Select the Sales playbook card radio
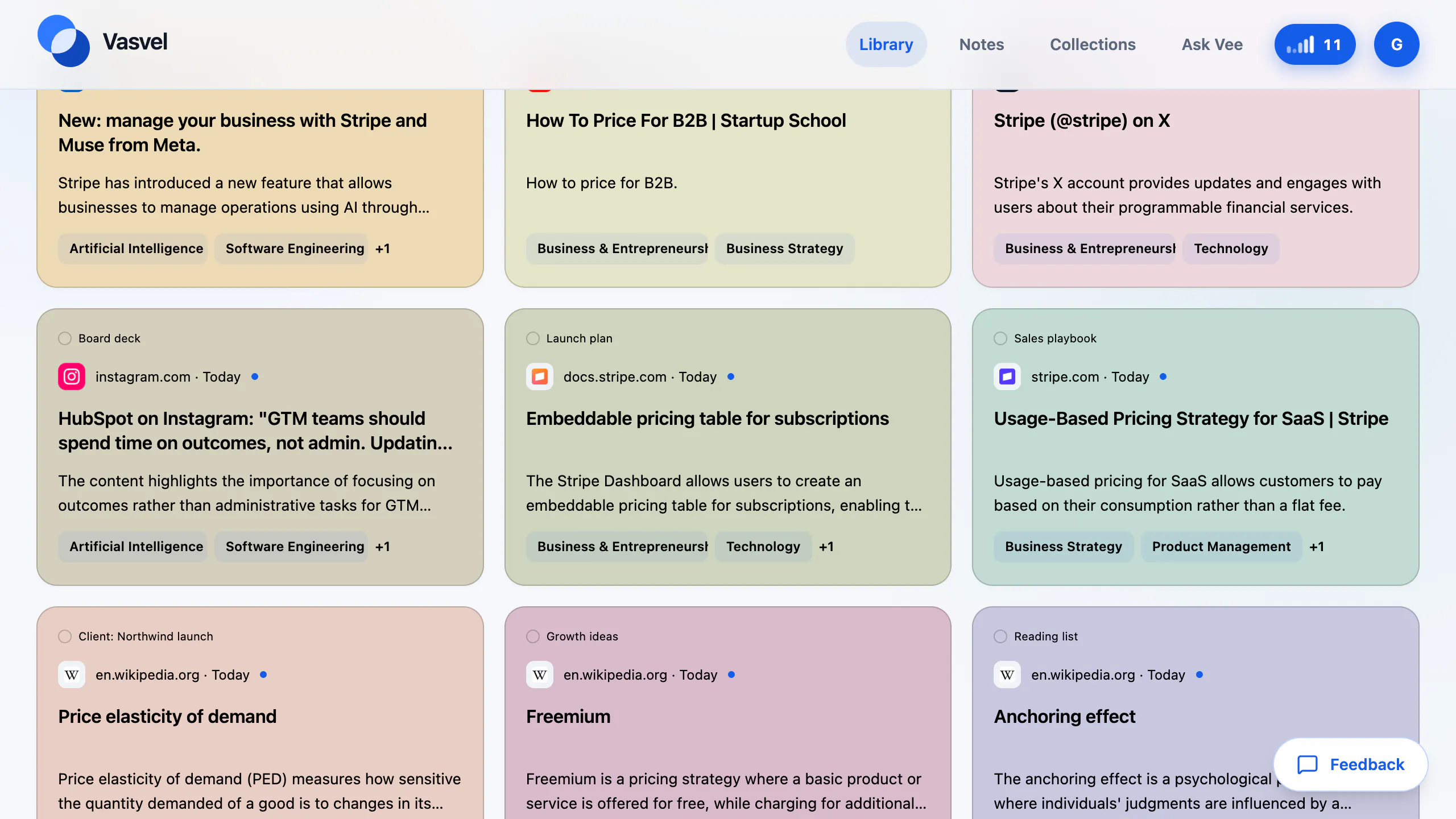Image resolution: width=1456 pixels, height=819 pixels. [x=1000, y=338]
